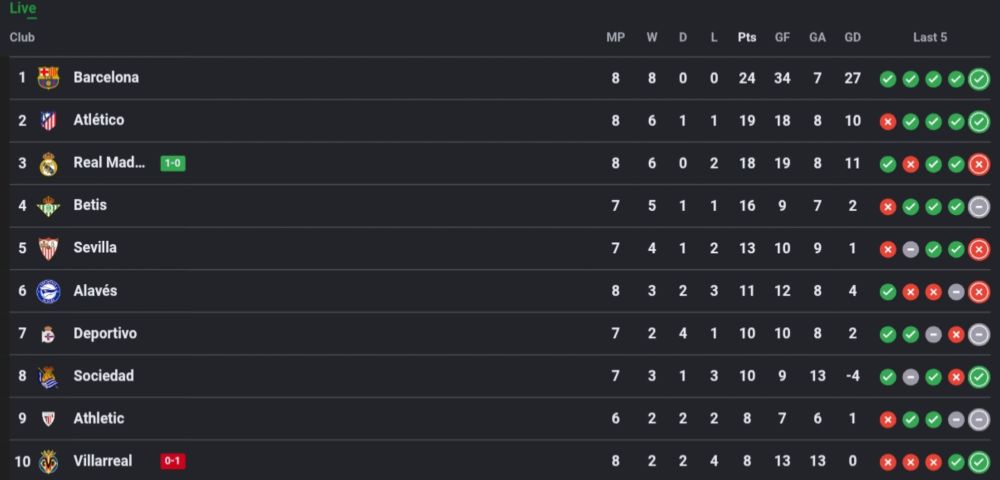Click the Barcelona club crest
Viewport: 1000px width, 480px height.
[x=48, y=78]
